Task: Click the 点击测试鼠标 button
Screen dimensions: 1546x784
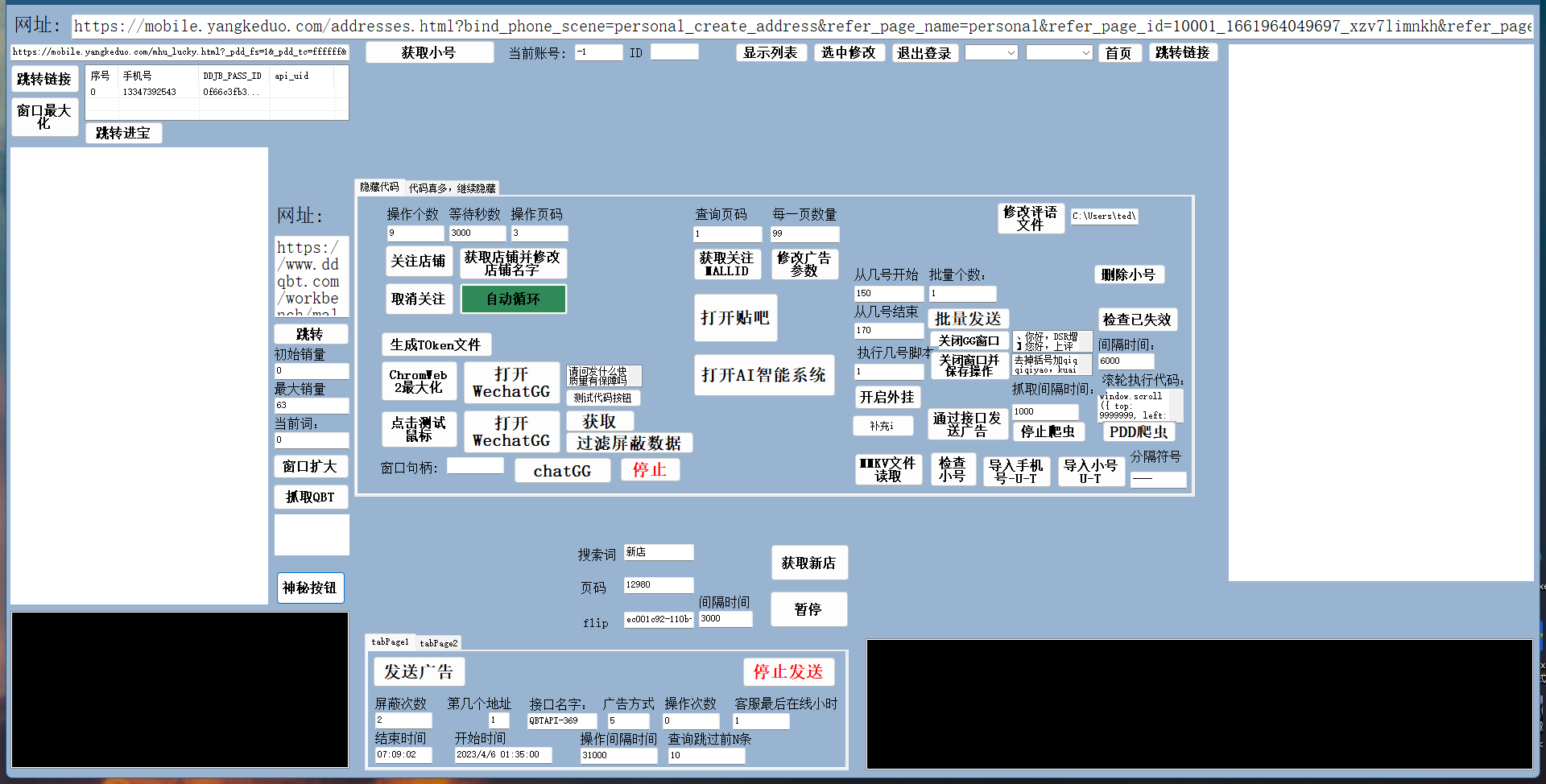Action: 419,429
